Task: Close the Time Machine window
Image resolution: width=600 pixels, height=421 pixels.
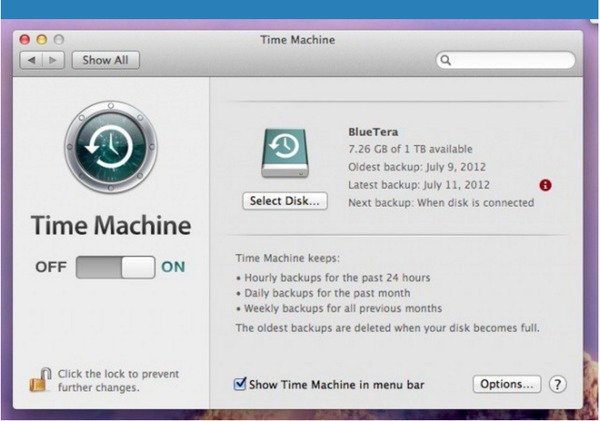Action: pyautogui.click(x=25, y=39)
